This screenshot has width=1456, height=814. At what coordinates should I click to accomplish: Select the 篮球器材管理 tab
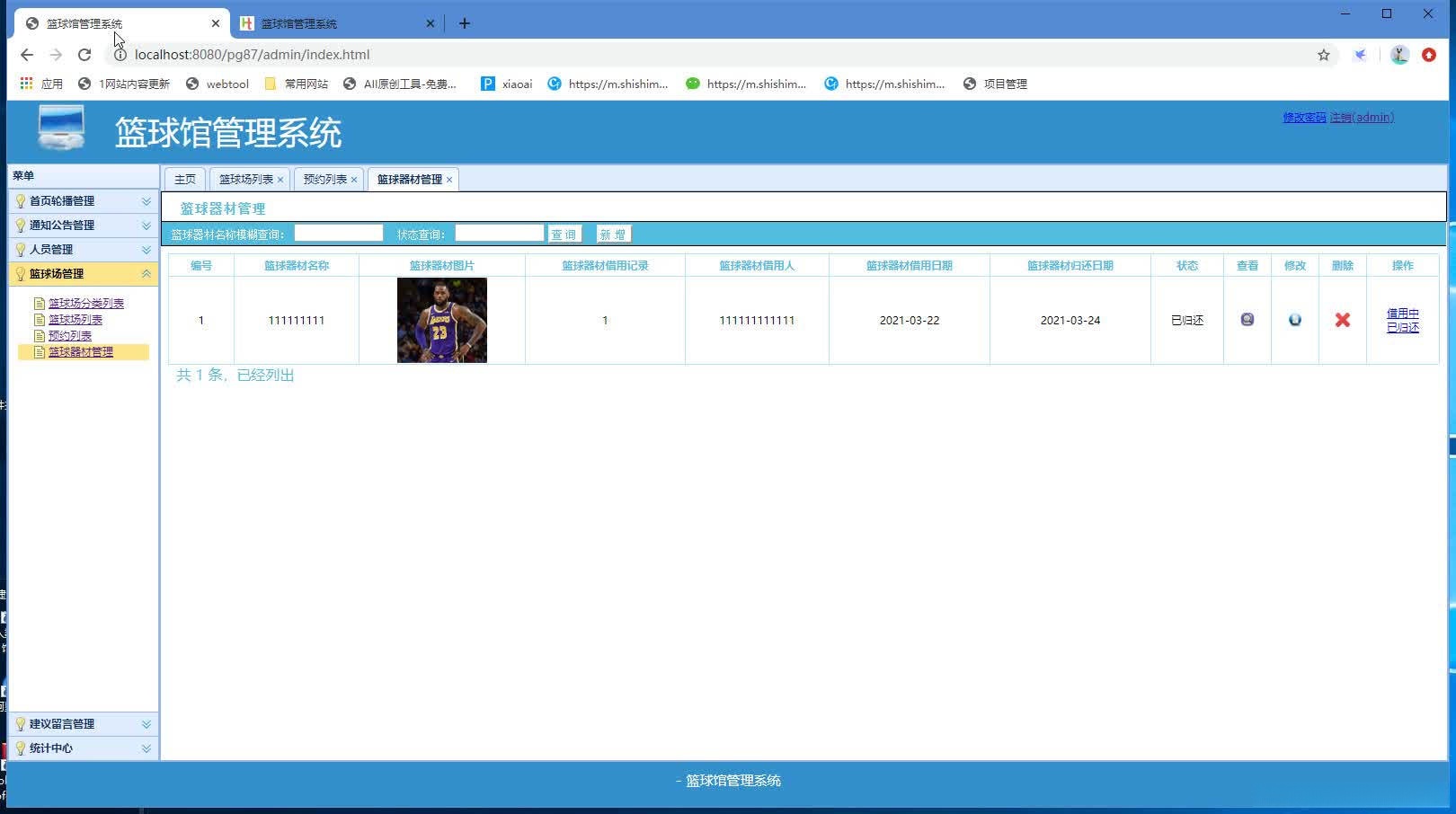point(410,180)
